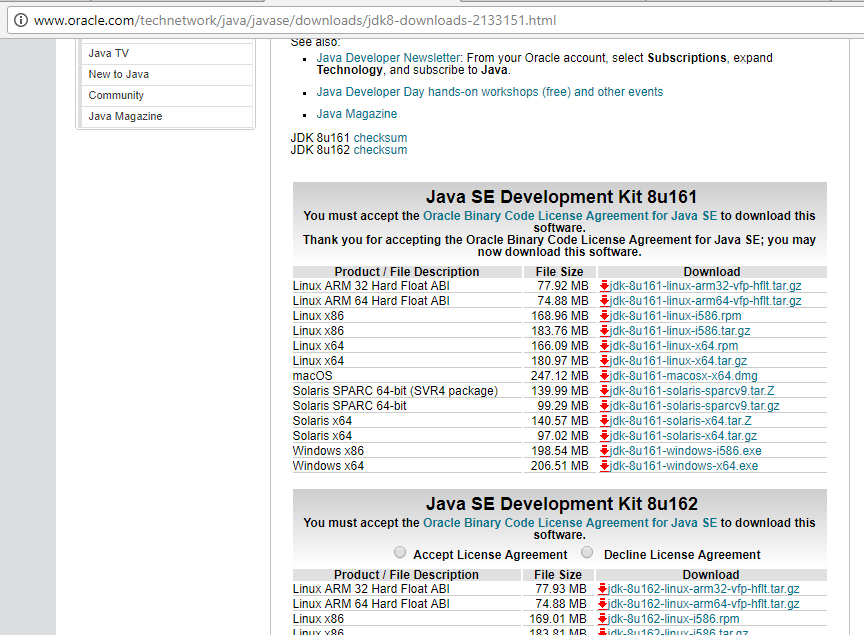Screen dimensions: 864x635
Task: Click download arrow icon for jdk-8u161-linux-i586.tar.gz
Action: 604,331
